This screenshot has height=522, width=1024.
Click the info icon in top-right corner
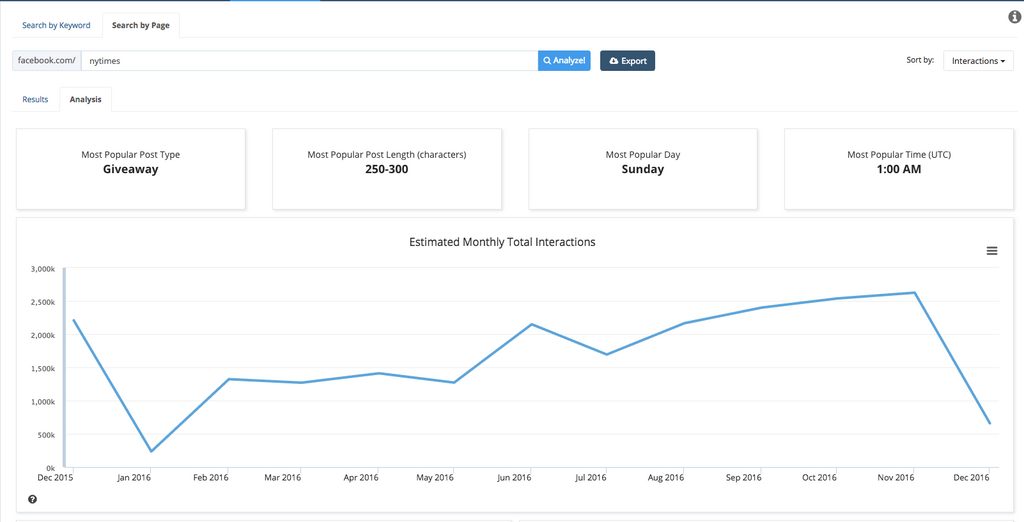pos(1014,17)
